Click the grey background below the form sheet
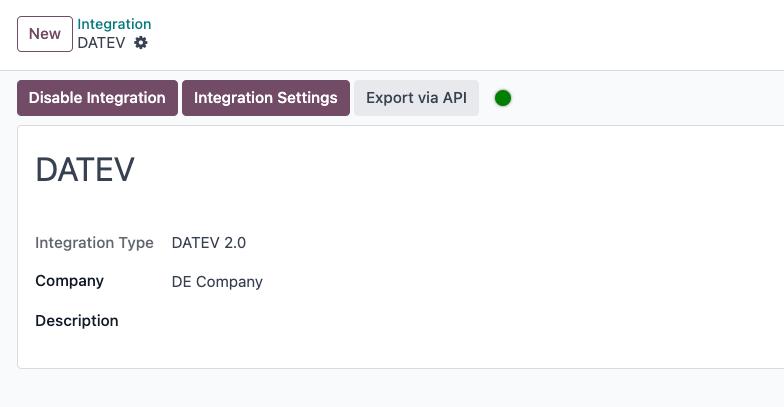 [x=400, y=389]
